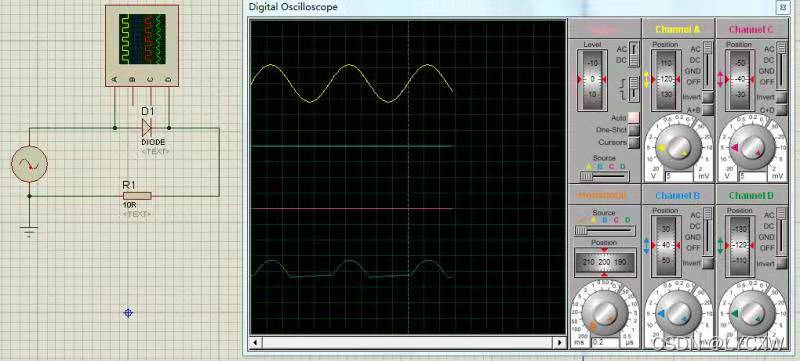Select diode D1 symbol in the schematic
Screen dimensions: 800x361
(x=146, y=127)
